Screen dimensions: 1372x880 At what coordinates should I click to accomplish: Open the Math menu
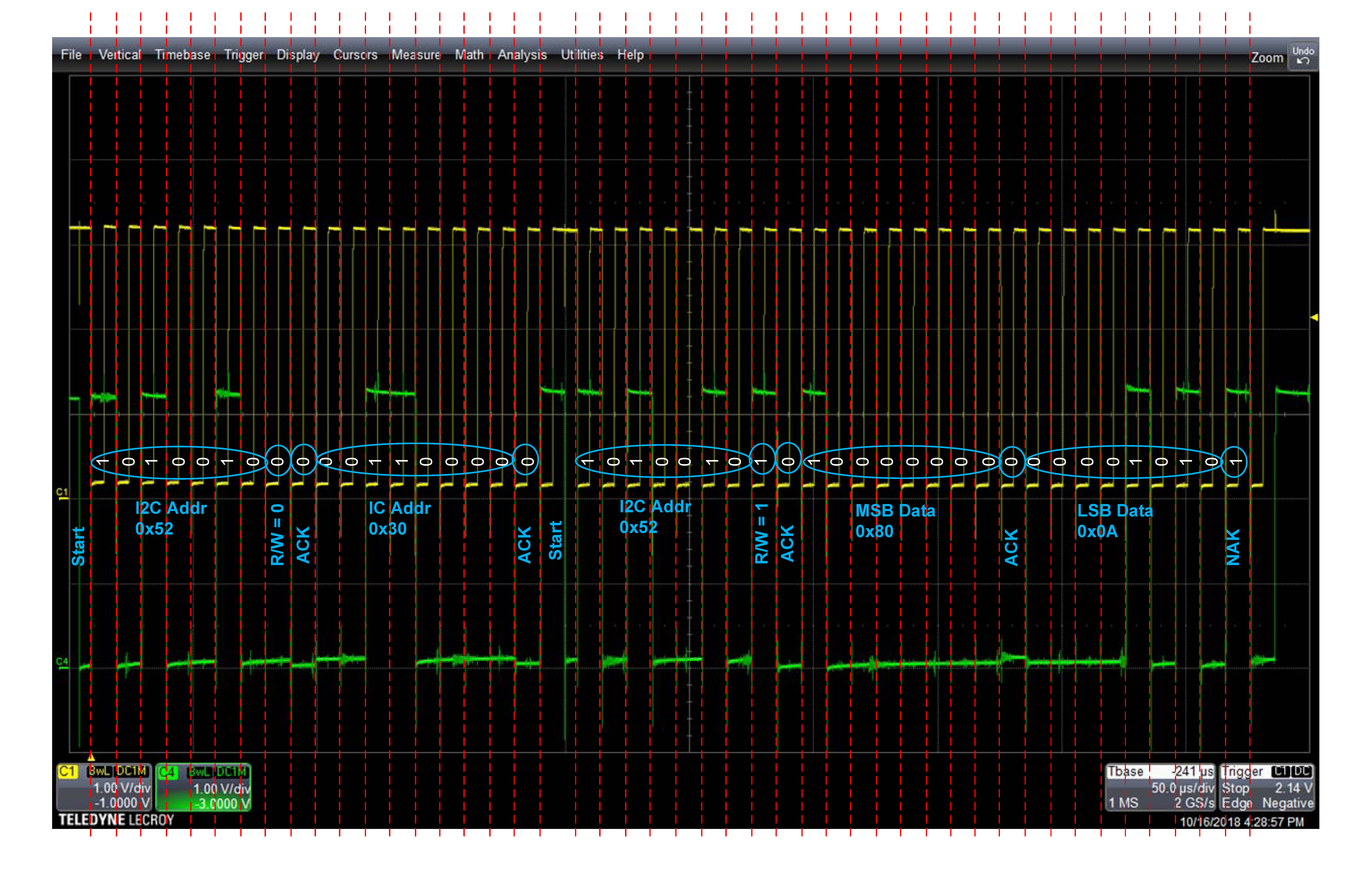coord(469,55)
